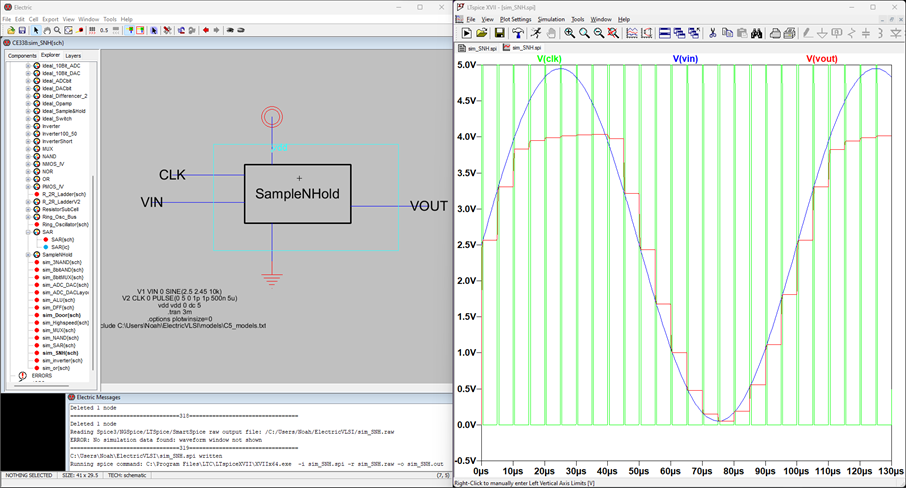Expand the MUX tree node
The height and width of the screenshot is (488, 906).
28,148
